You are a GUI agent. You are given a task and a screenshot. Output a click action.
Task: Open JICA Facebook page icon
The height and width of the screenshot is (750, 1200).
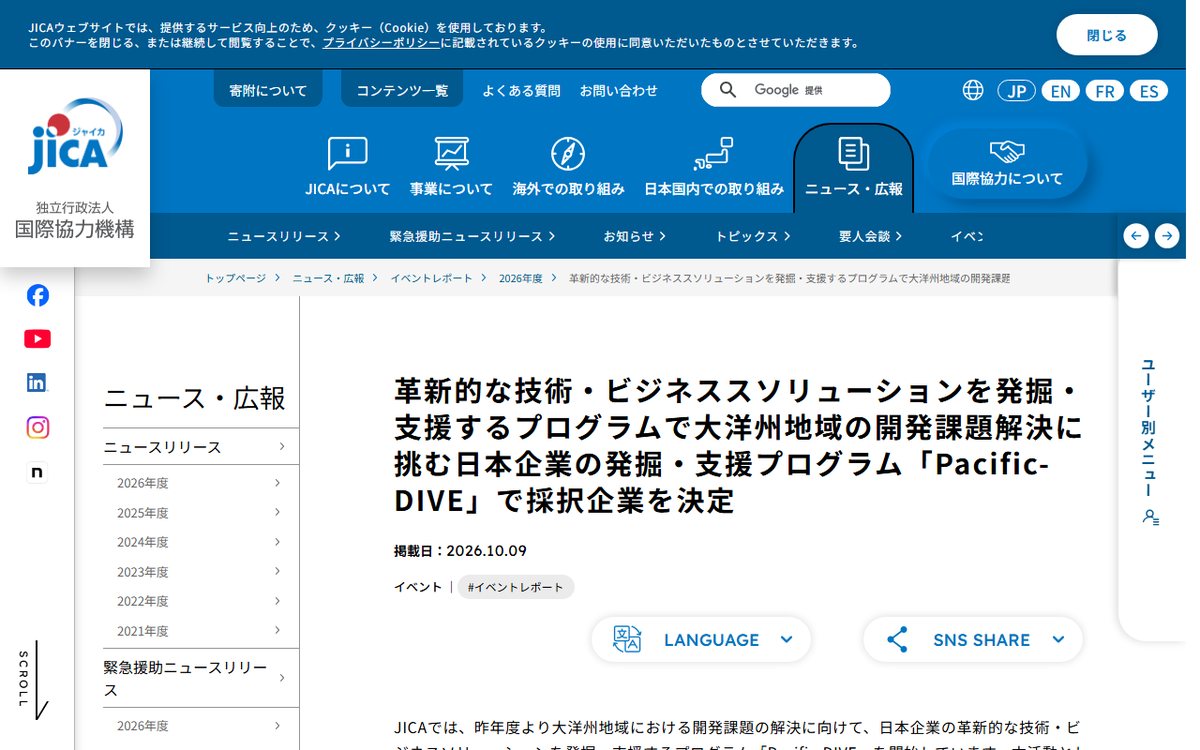coord(37,295)
